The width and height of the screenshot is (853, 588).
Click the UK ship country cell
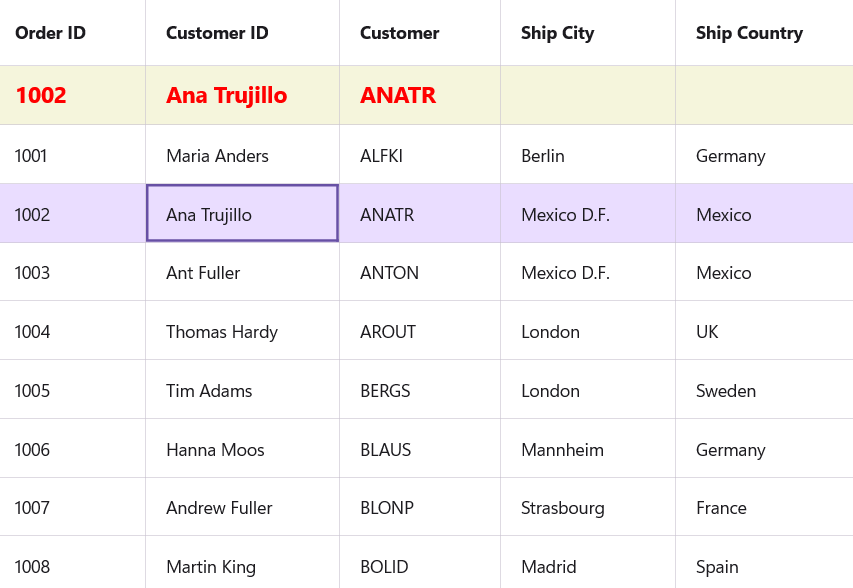[707, 332]
